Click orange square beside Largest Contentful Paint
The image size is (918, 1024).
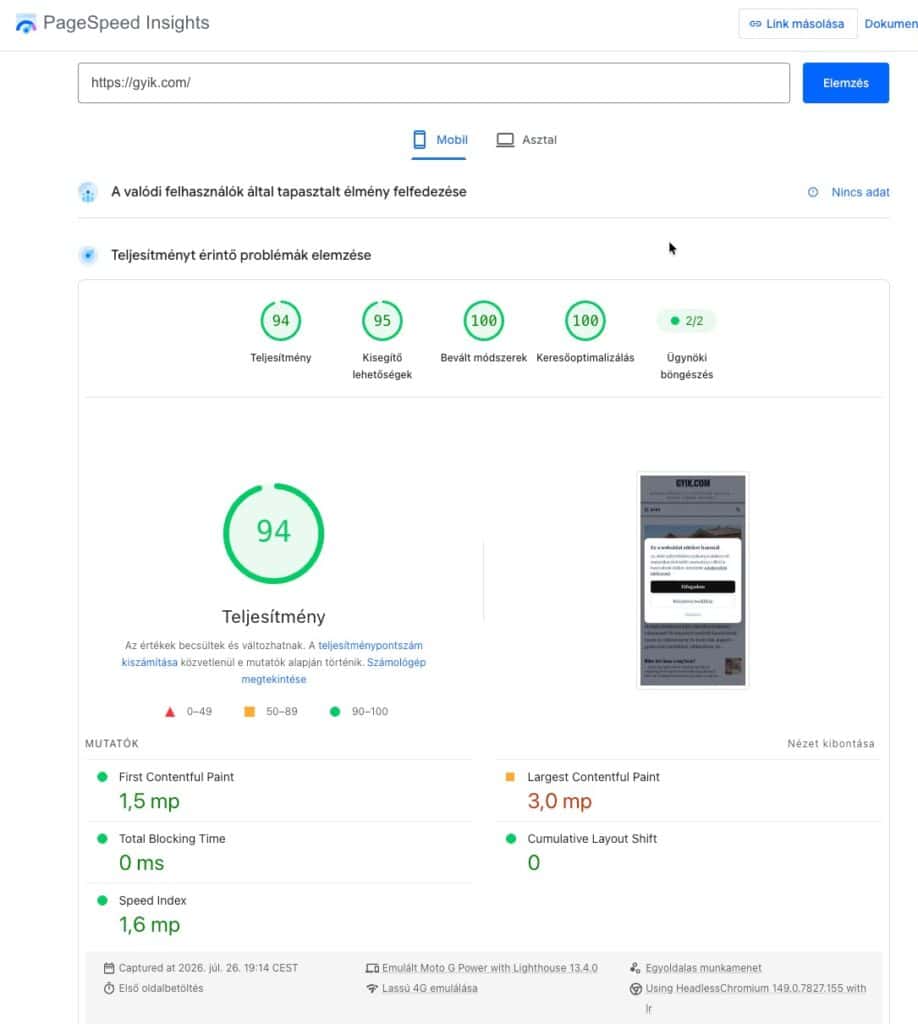coord(511,776)
